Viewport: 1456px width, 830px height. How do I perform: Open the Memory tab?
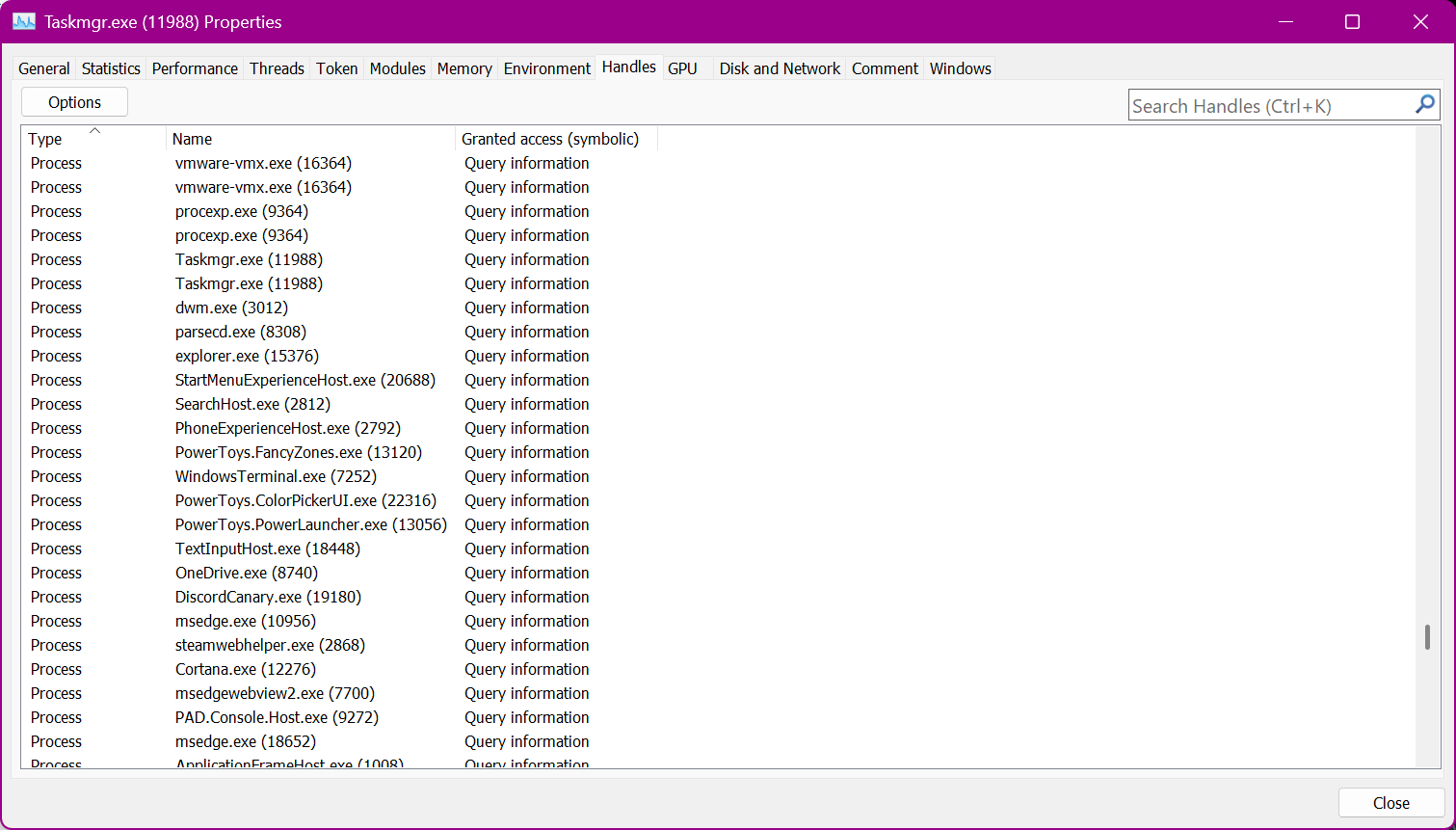coord(463,68)
